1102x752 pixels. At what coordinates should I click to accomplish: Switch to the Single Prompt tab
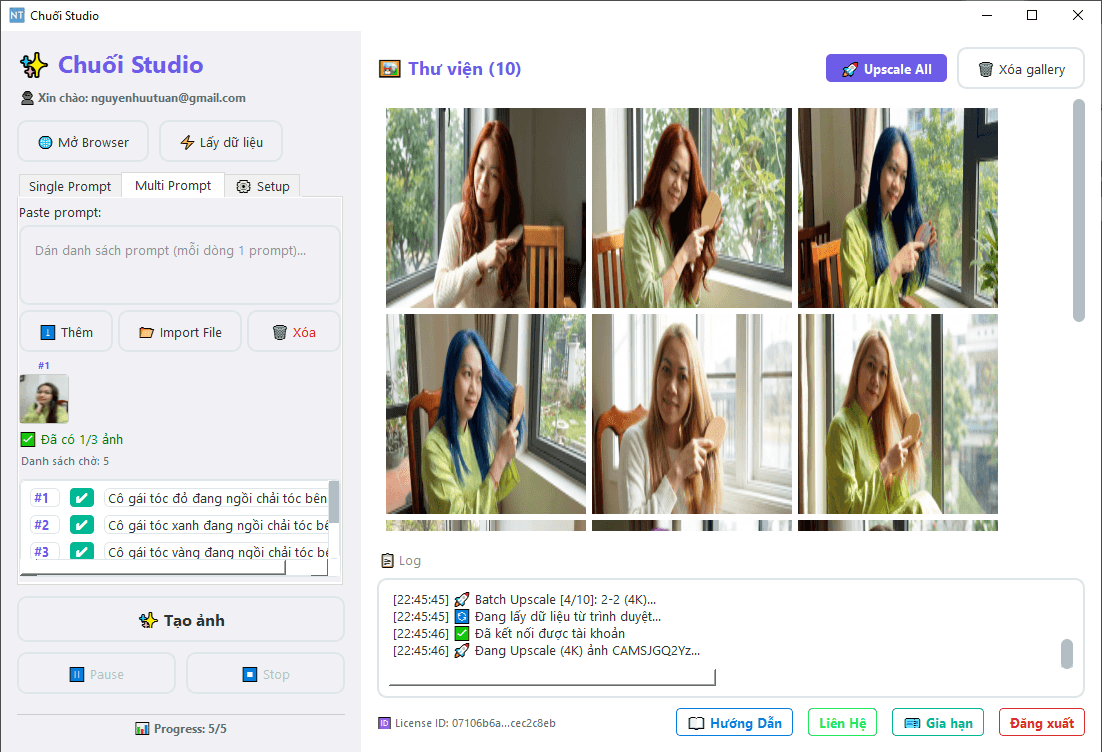(69, 186)
